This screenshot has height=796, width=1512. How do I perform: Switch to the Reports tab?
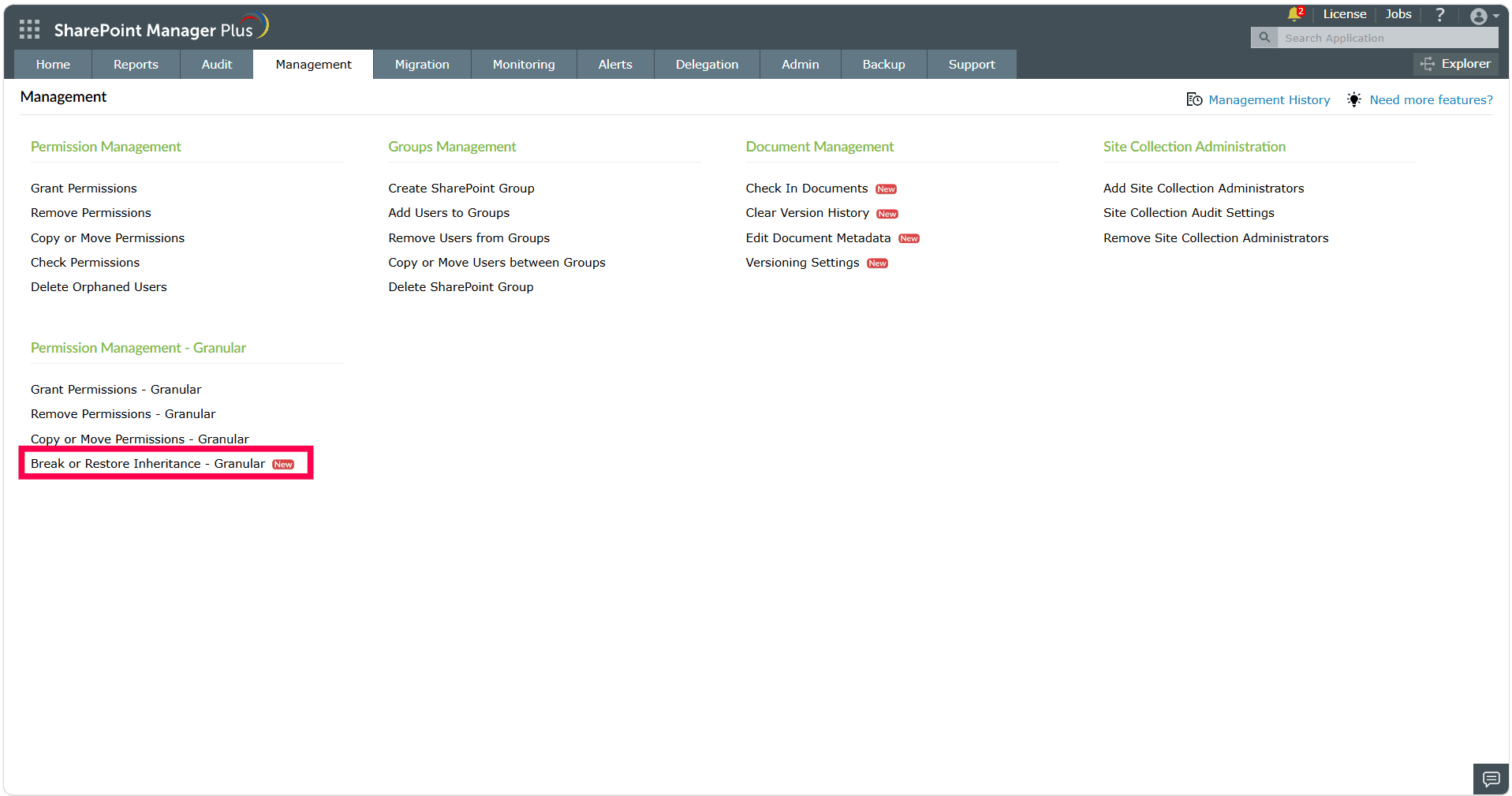[136, 65]
